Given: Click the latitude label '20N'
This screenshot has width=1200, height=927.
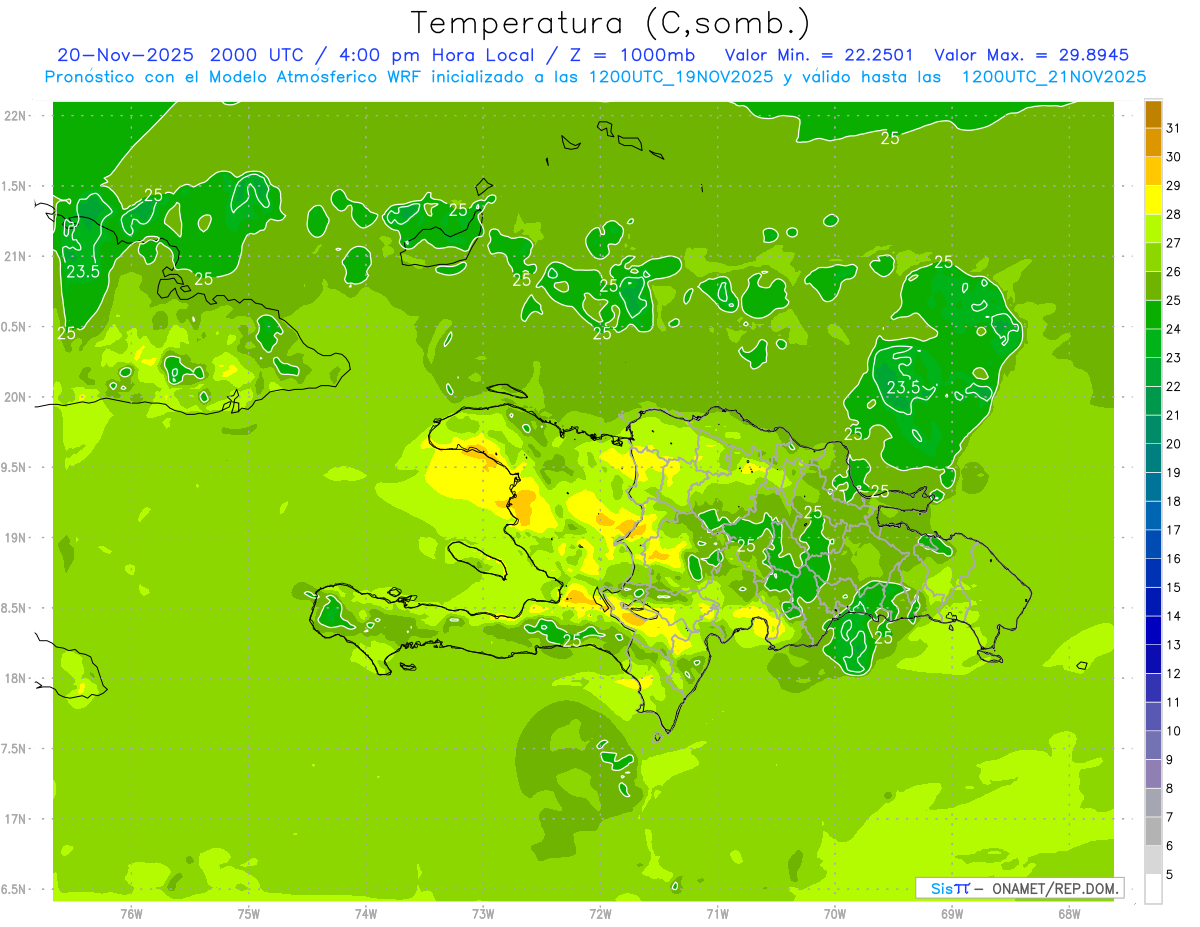Looking at the screenshot, I should click(x=15, y=397).
